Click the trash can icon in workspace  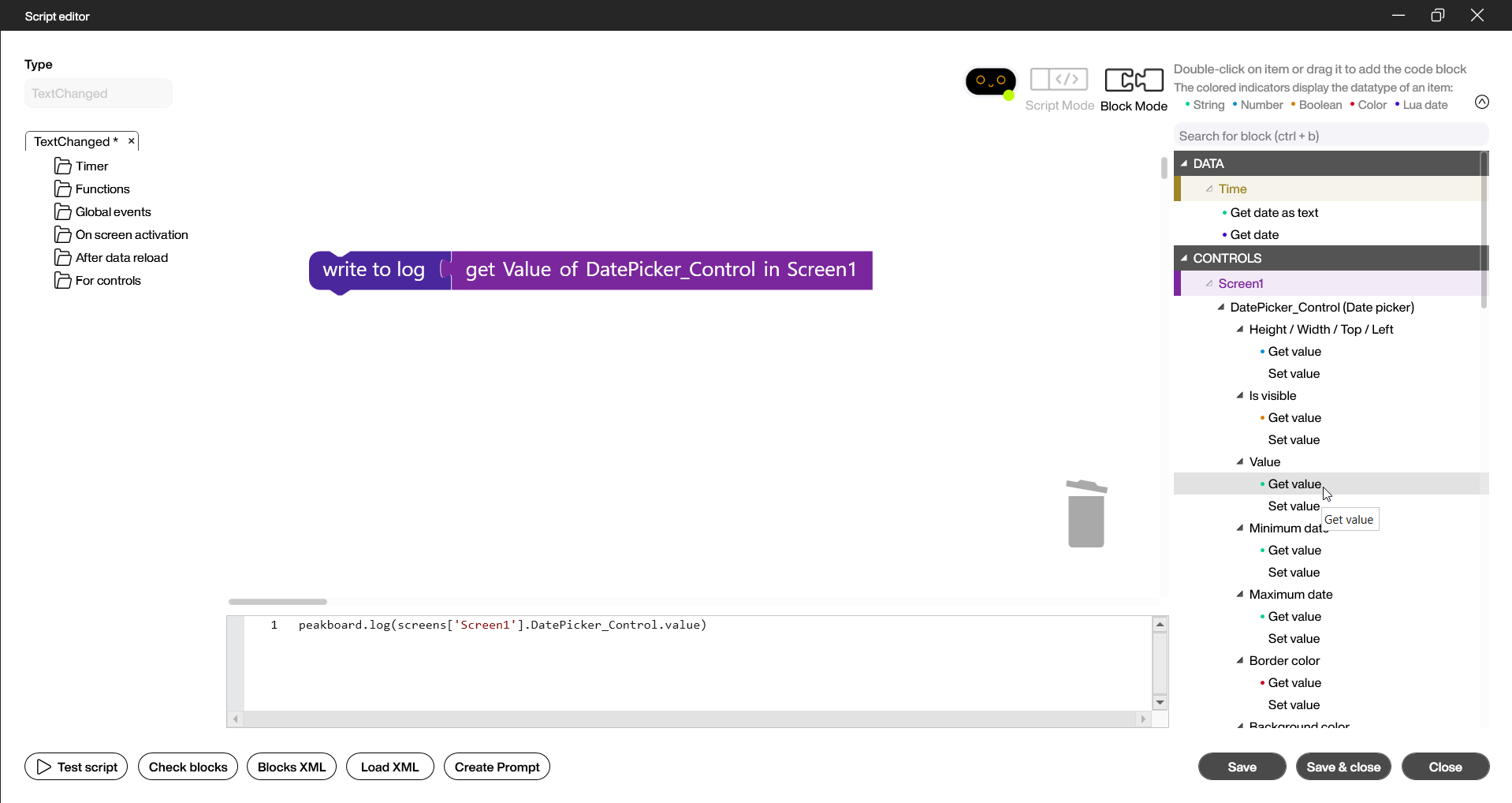tap(1086, 514)
